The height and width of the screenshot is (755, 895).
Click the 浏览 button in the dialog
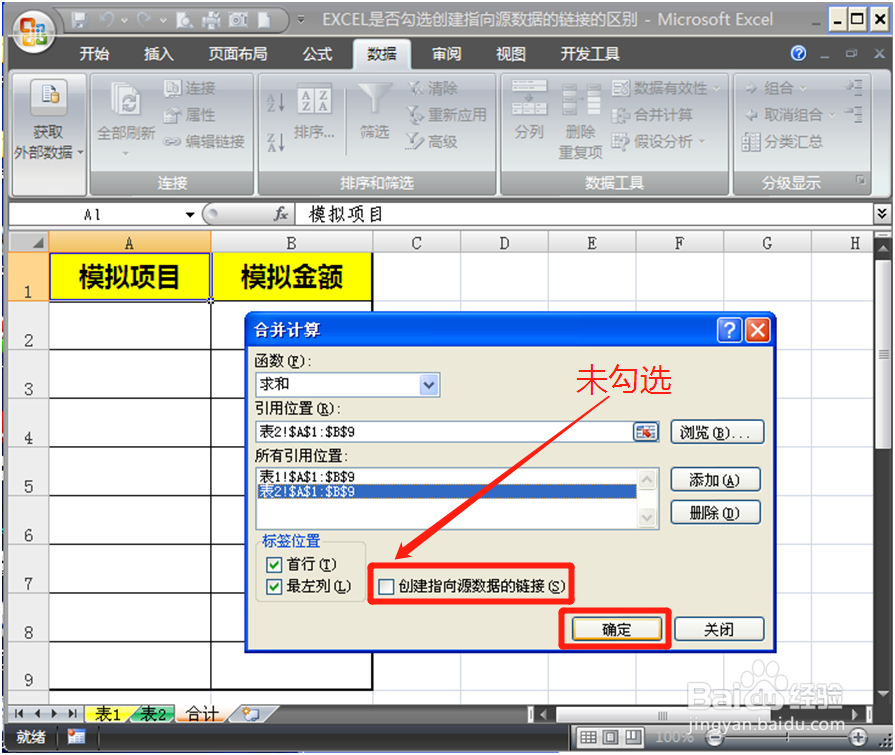pyautogui.click(x=716, y=431)
